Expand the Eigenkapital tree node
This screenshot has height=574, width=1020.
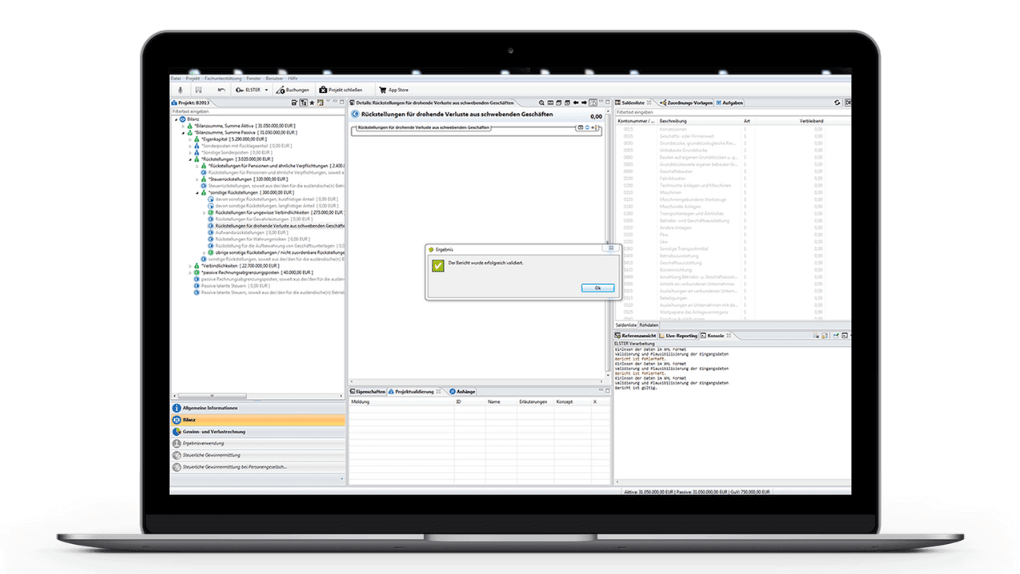click(190, 139)
